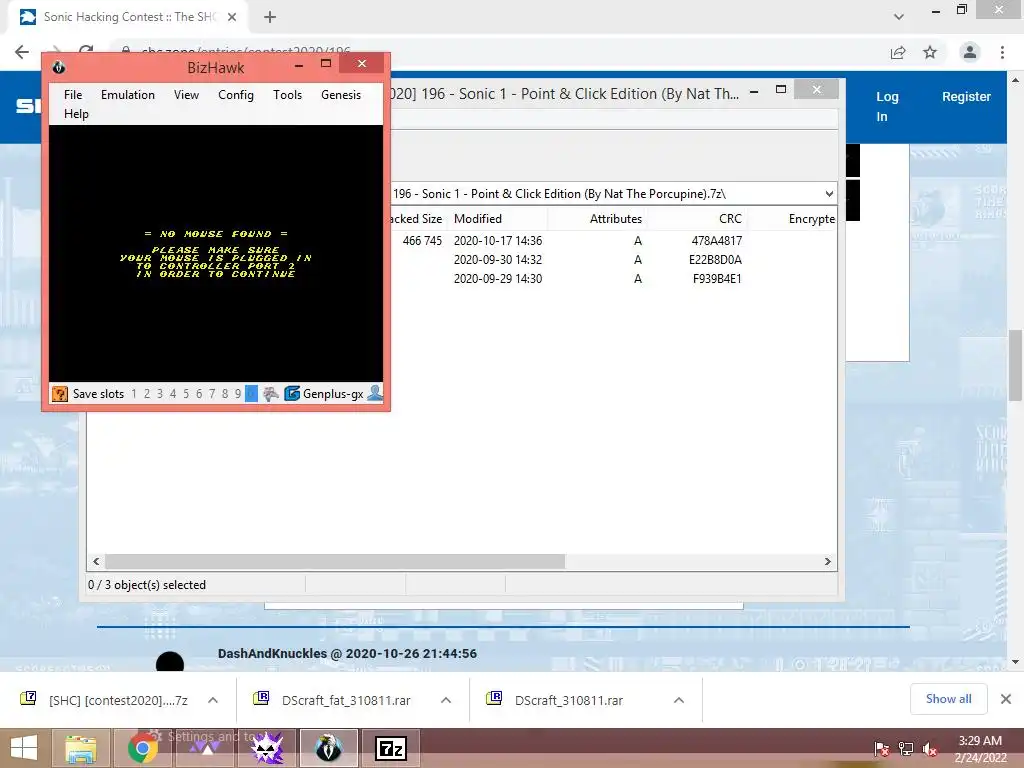1024x768 pixels.
Task: Click the question-block icon in BizHawk status bar
Action: (59, 394)
